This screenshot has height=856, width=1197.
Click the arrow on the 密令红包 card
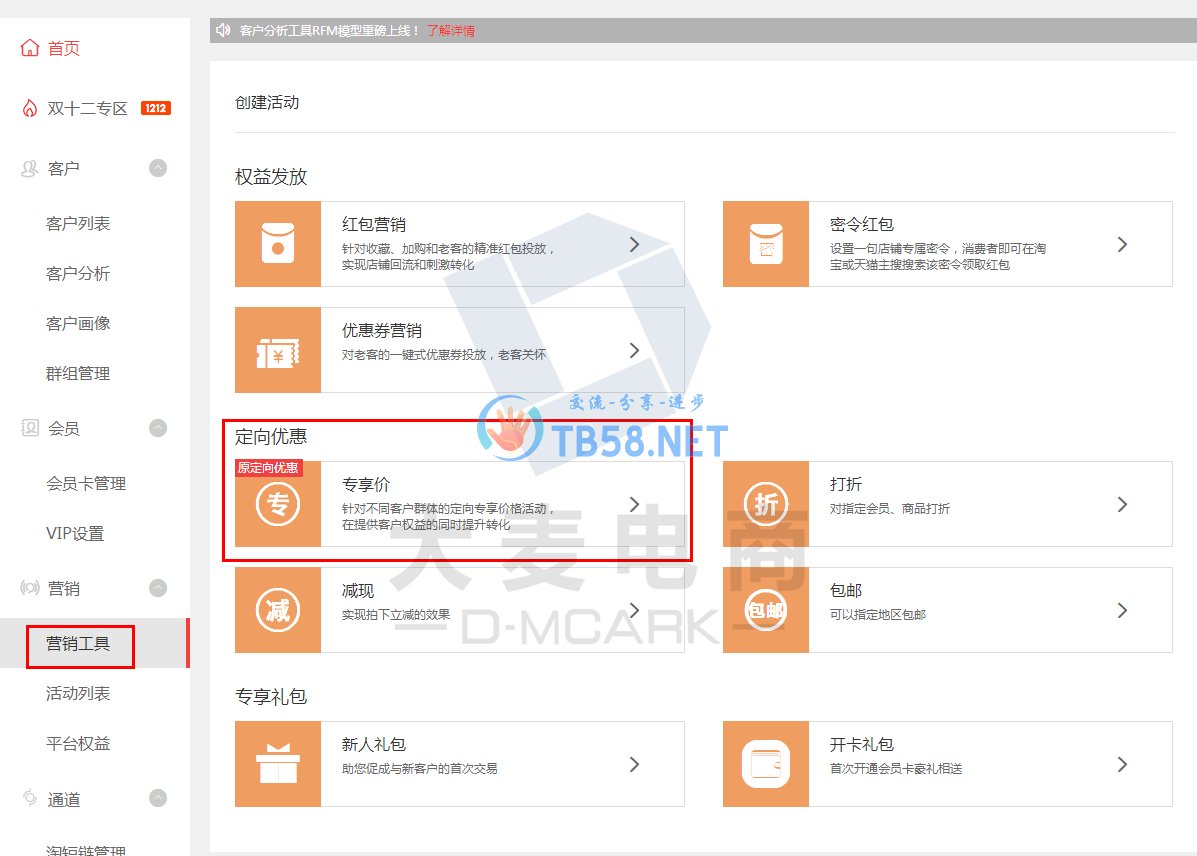[1122, 244]
